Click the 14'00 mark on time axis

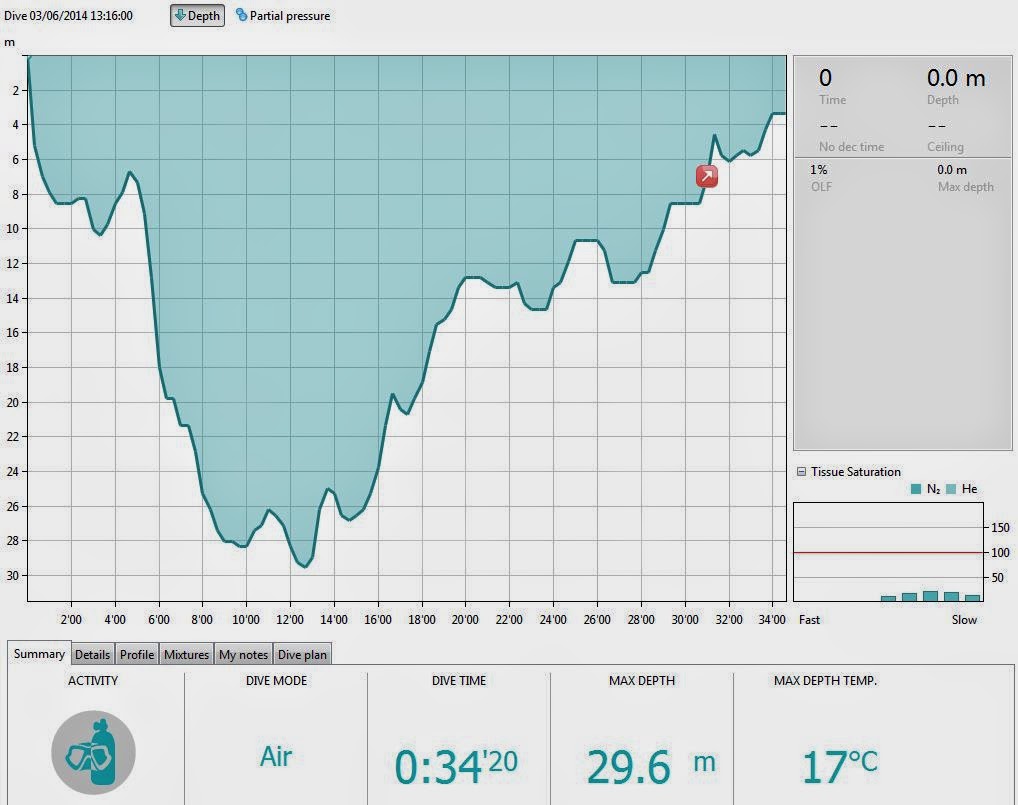(334, 619)
